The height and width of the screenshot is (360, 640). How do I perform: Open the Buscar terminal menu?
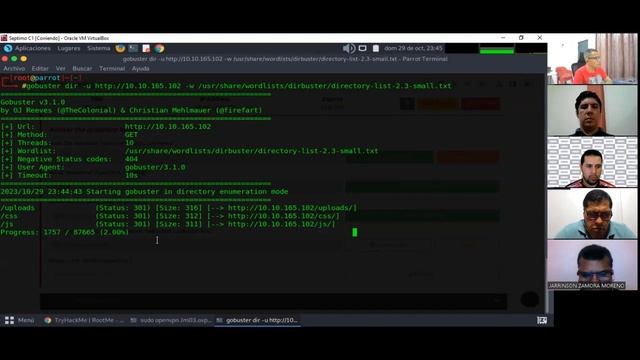[x=82, y=69]
